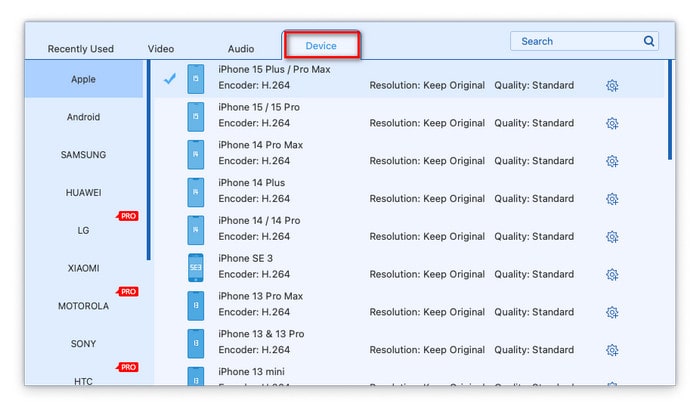The height and width of the screenshot is (413, 700).
Task: Select the HUAWEI brand category
Action: coord(84,192)
